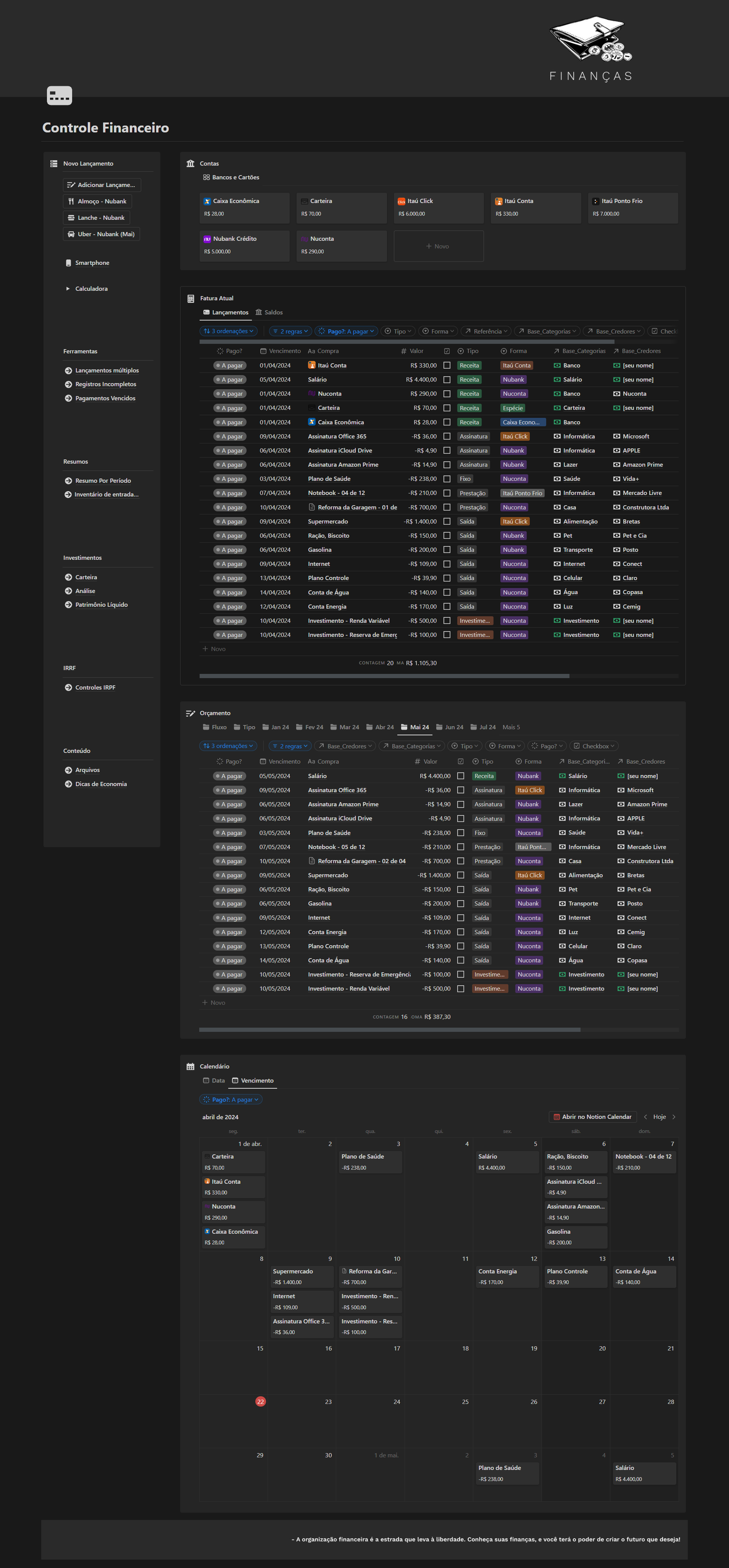Image resolution: width=729 pixels, height=1568 pixels.
Task: Click the calendar icon beside Calendário heading
Action: pyautogui.click(x=190, y=1067)
